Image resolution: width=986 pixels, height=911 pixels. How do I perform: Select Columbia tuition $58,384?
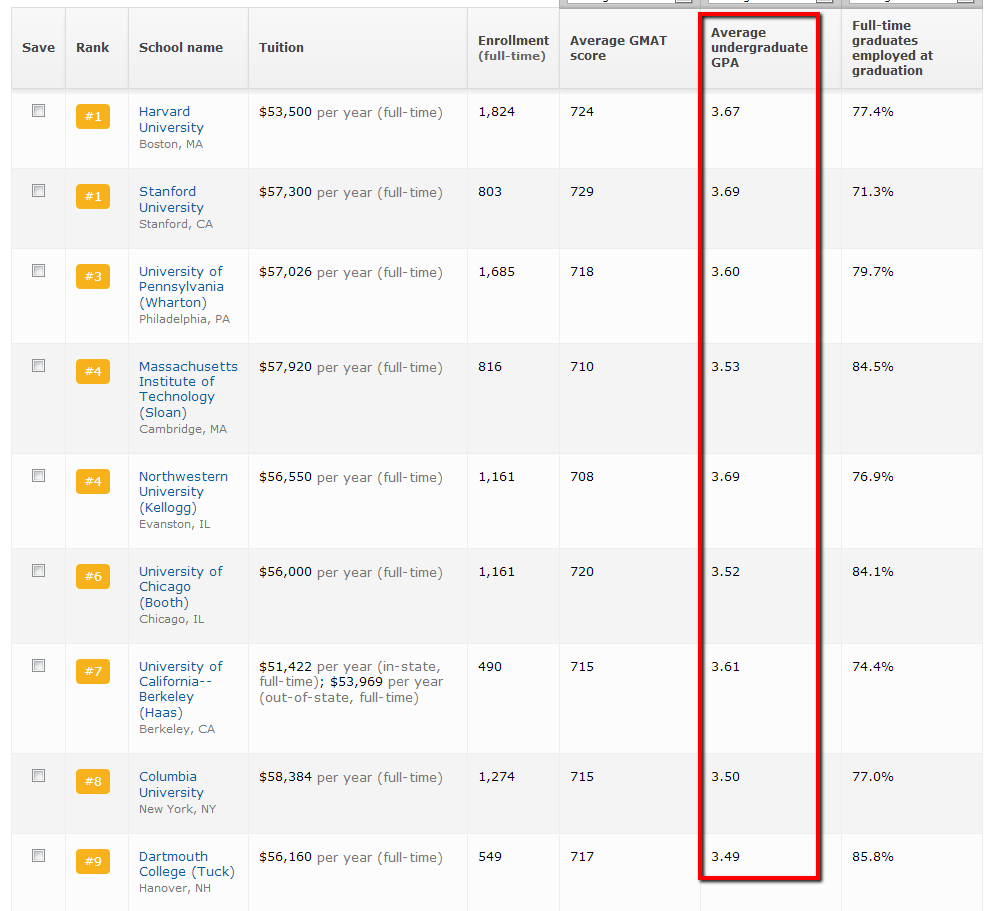coord(285,776)
